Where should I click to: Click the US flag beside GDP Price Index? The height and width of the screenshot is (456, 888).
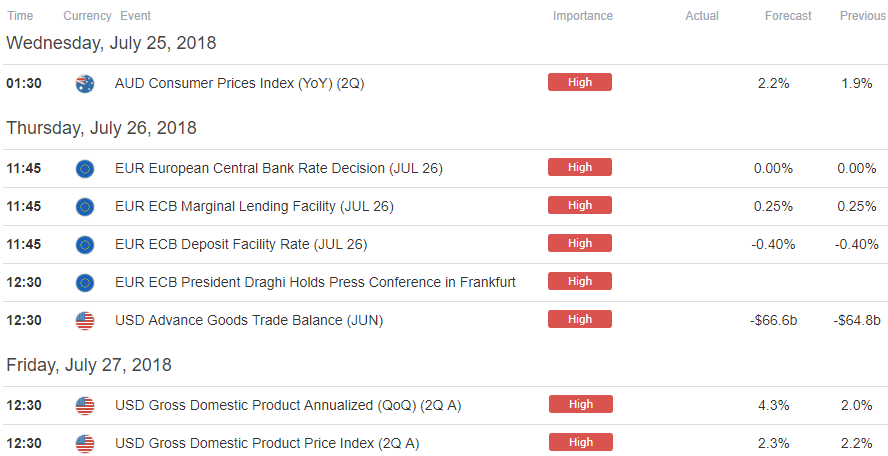pos(85,444)
